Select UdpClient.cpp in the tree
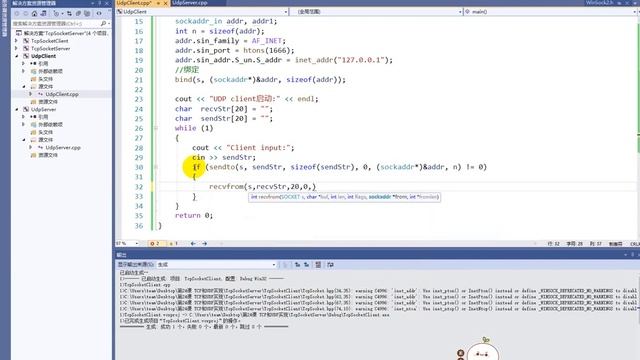 point(62,94)
